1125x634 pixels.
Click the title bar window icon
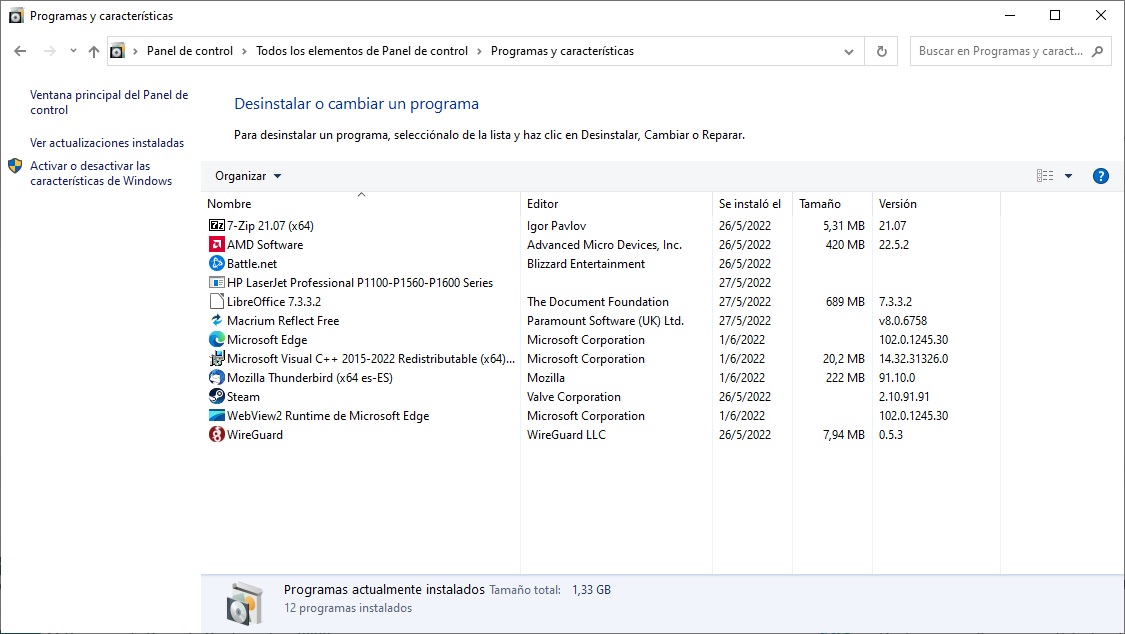pyautogui.click(x=16, y=16)
